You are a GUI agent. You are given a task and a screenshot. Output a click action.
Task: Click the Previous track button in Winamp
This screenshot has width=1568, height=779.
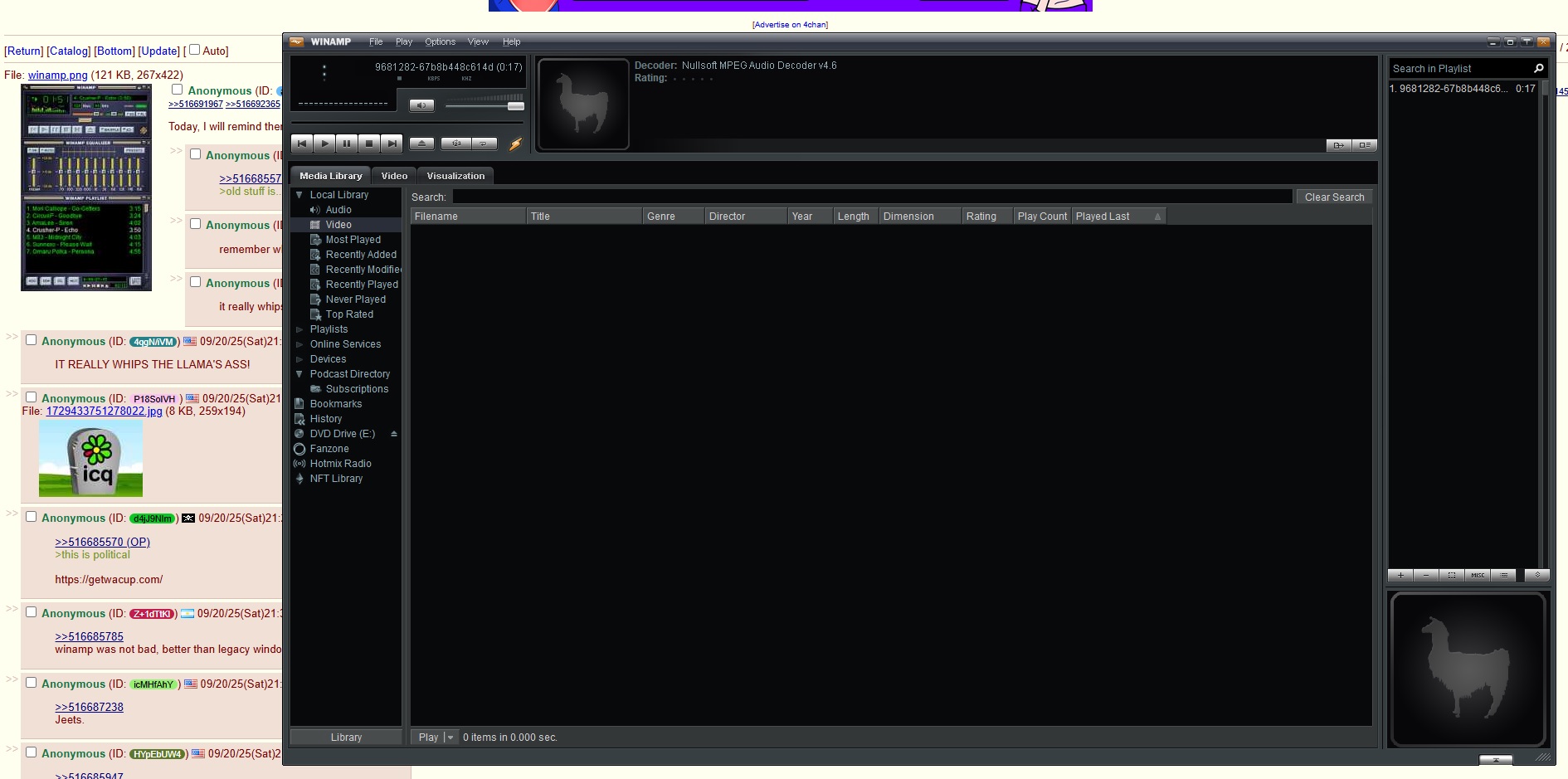click(302, 144)
